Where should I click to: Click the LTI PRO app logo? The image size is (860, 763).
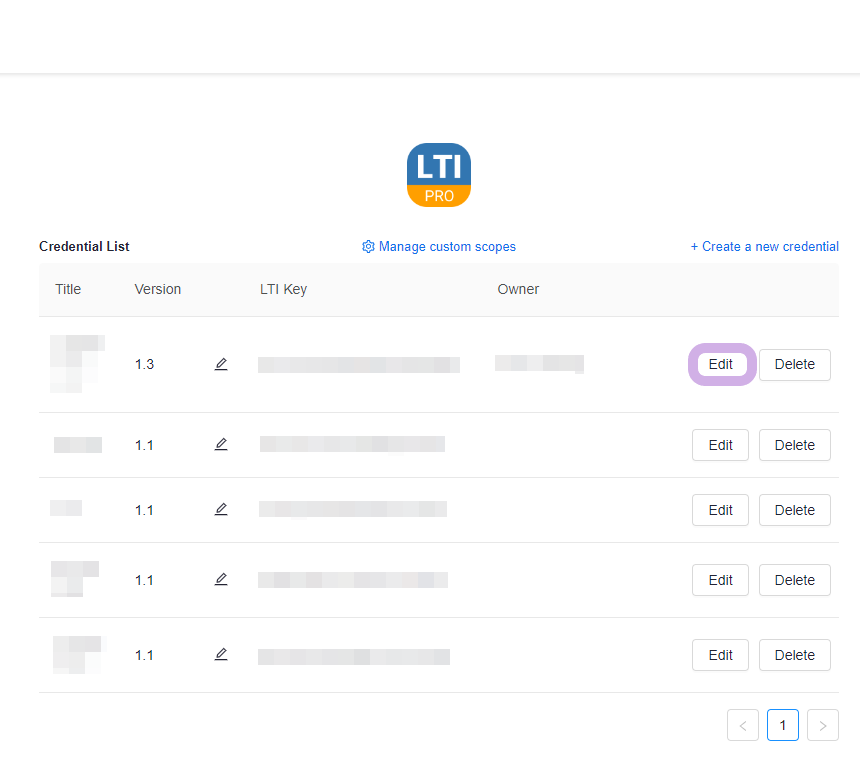tap(439, 175)
